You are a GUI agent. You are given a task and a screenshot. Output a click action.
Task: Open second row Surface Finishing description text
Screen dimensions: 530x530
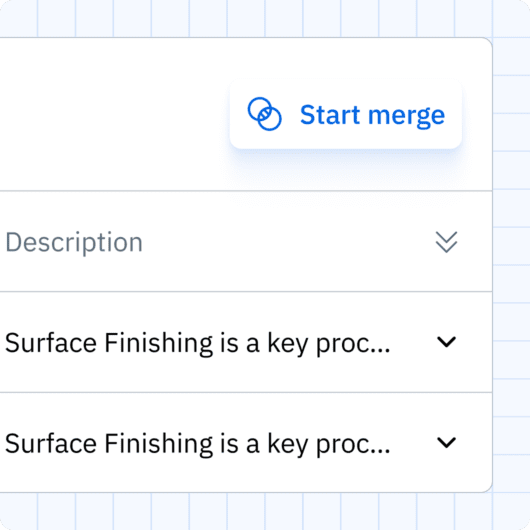click(197, 443)
